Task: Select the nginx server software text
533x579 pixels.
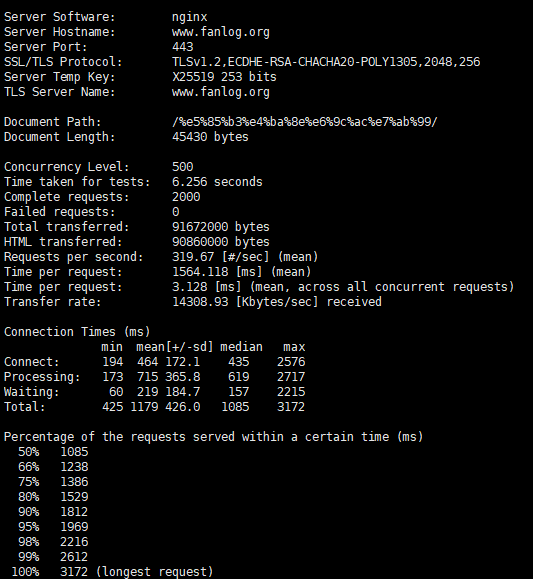Action: [189, 17]
